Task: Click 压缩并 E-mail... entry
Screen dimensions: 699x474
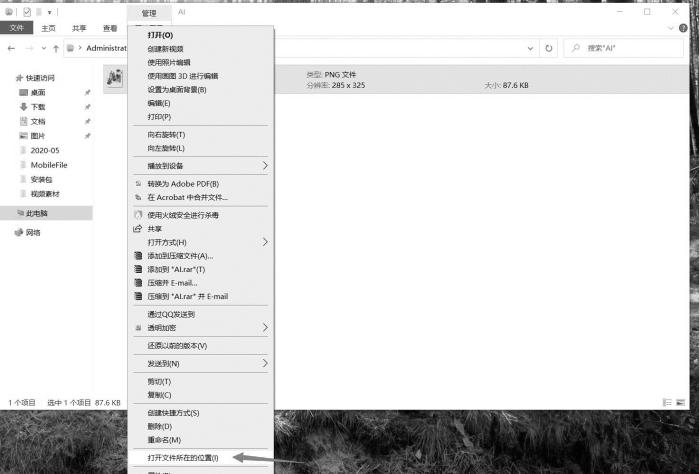Action: coord(201,283)
